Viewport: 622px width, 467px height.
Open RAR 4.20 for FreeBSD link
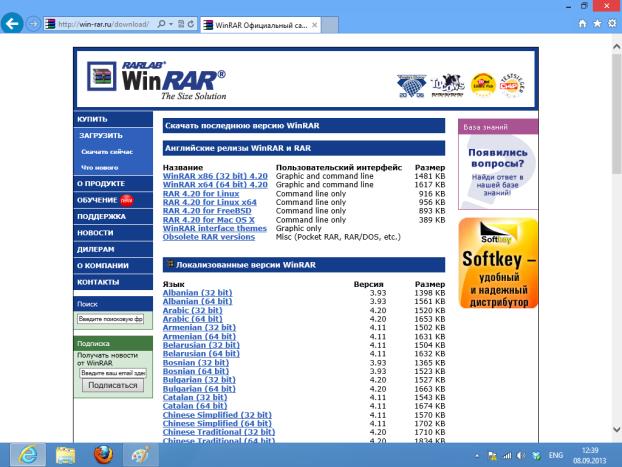point(207,211)
